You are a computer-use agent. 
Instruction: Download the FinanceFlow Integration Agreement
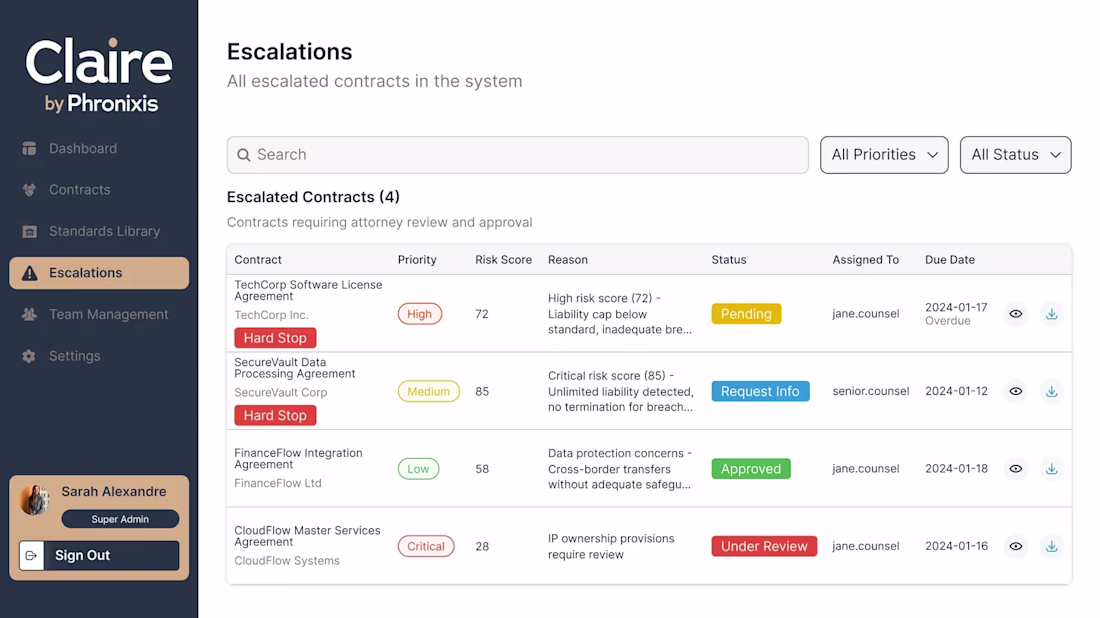tap(1051, 469)
